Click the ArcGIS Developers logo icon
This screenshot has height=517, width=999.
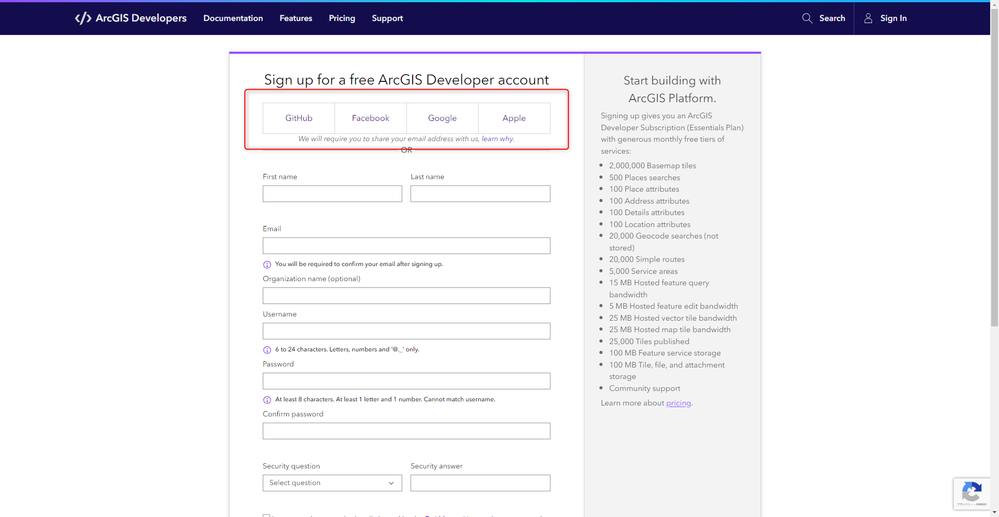(83, 18)
